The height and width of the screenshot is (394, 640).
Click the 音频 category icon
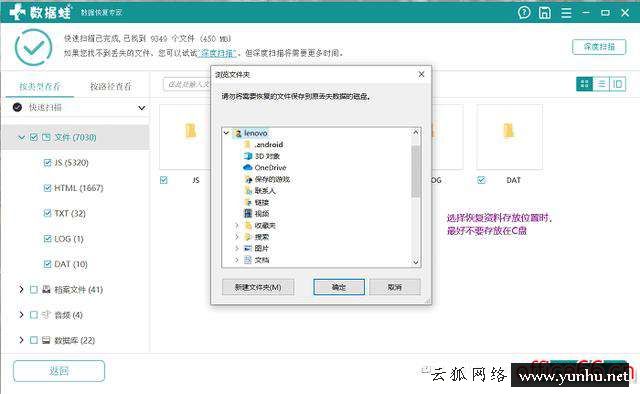46,315
